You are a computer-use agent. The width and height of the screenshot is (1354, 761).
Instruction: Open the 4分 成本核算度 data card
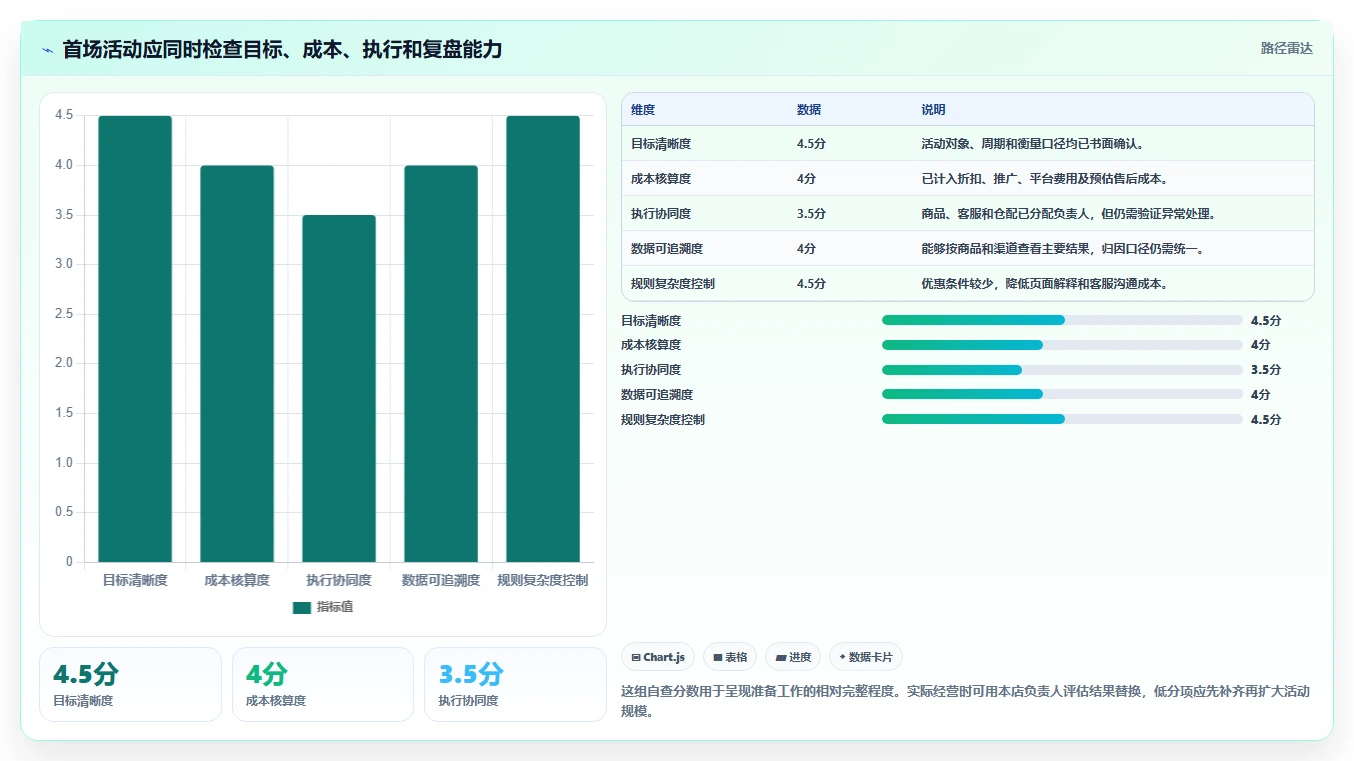(322, 684)
